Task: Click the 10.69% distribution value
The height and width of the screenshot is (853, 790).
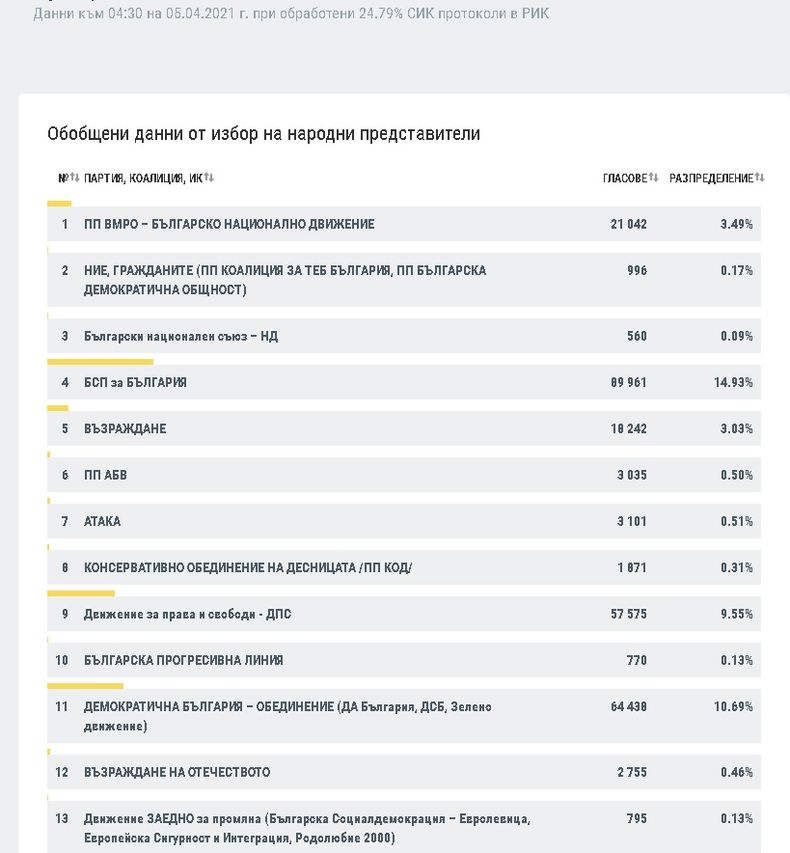Action: tap(733, 707)
